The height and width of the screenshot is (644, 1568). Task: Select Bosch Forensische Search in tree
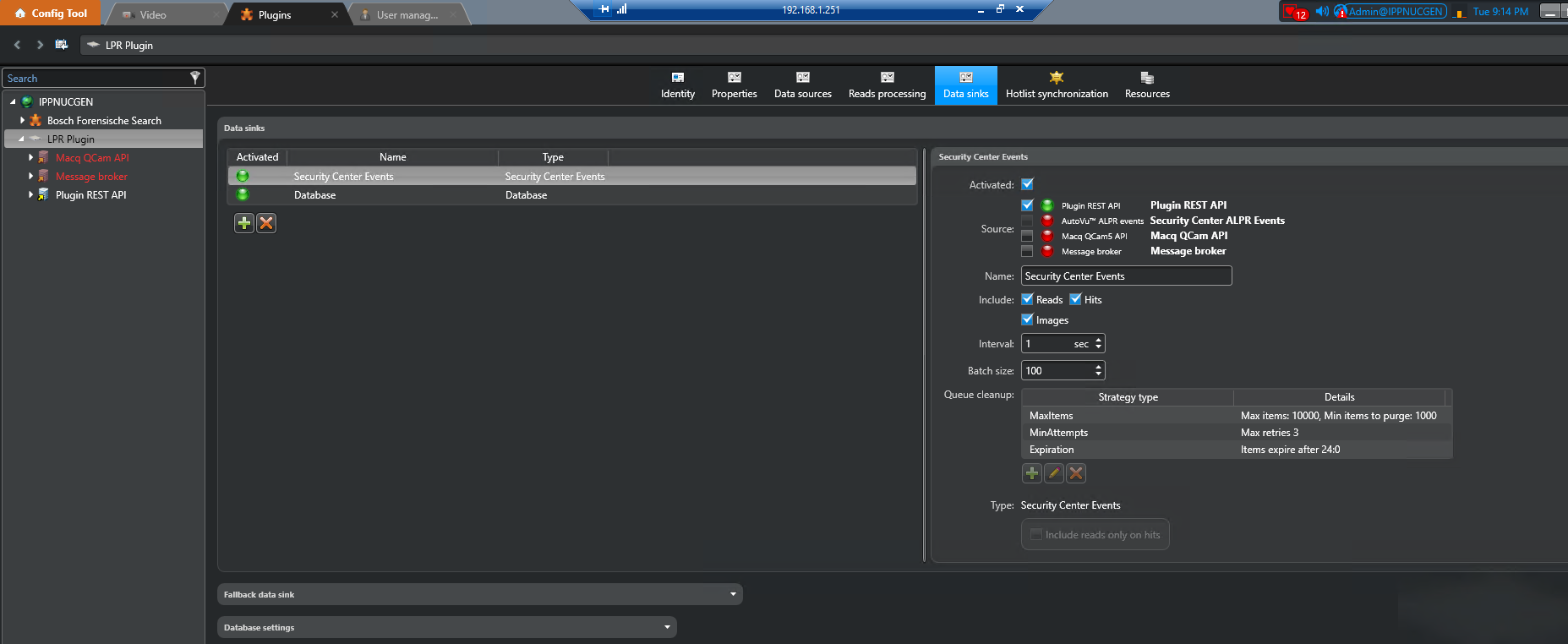[104, 121]
